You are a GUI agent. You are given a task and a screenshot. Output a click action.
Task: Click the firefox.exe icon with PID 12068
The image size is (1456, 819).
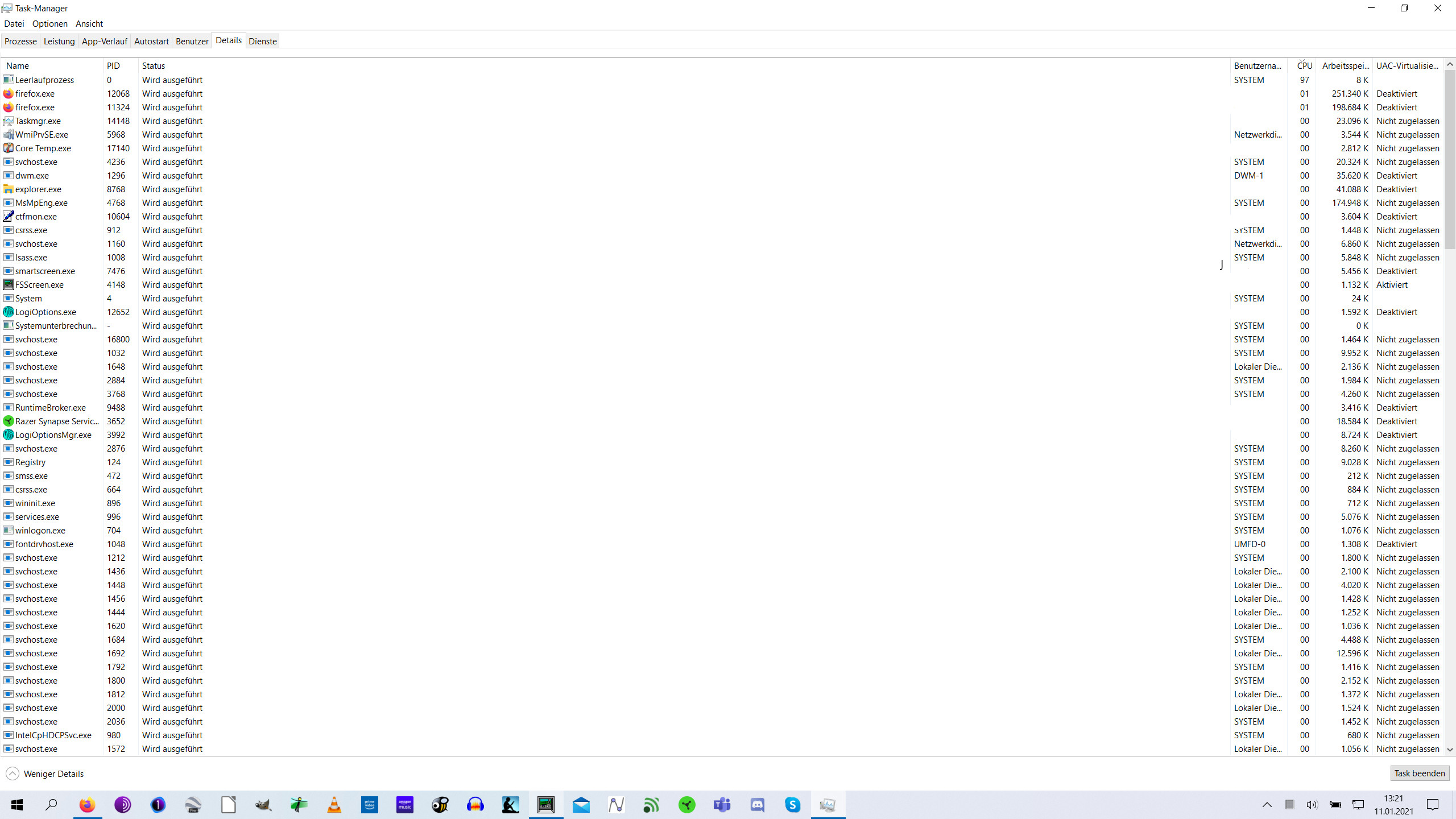click(x=8, y=94)
